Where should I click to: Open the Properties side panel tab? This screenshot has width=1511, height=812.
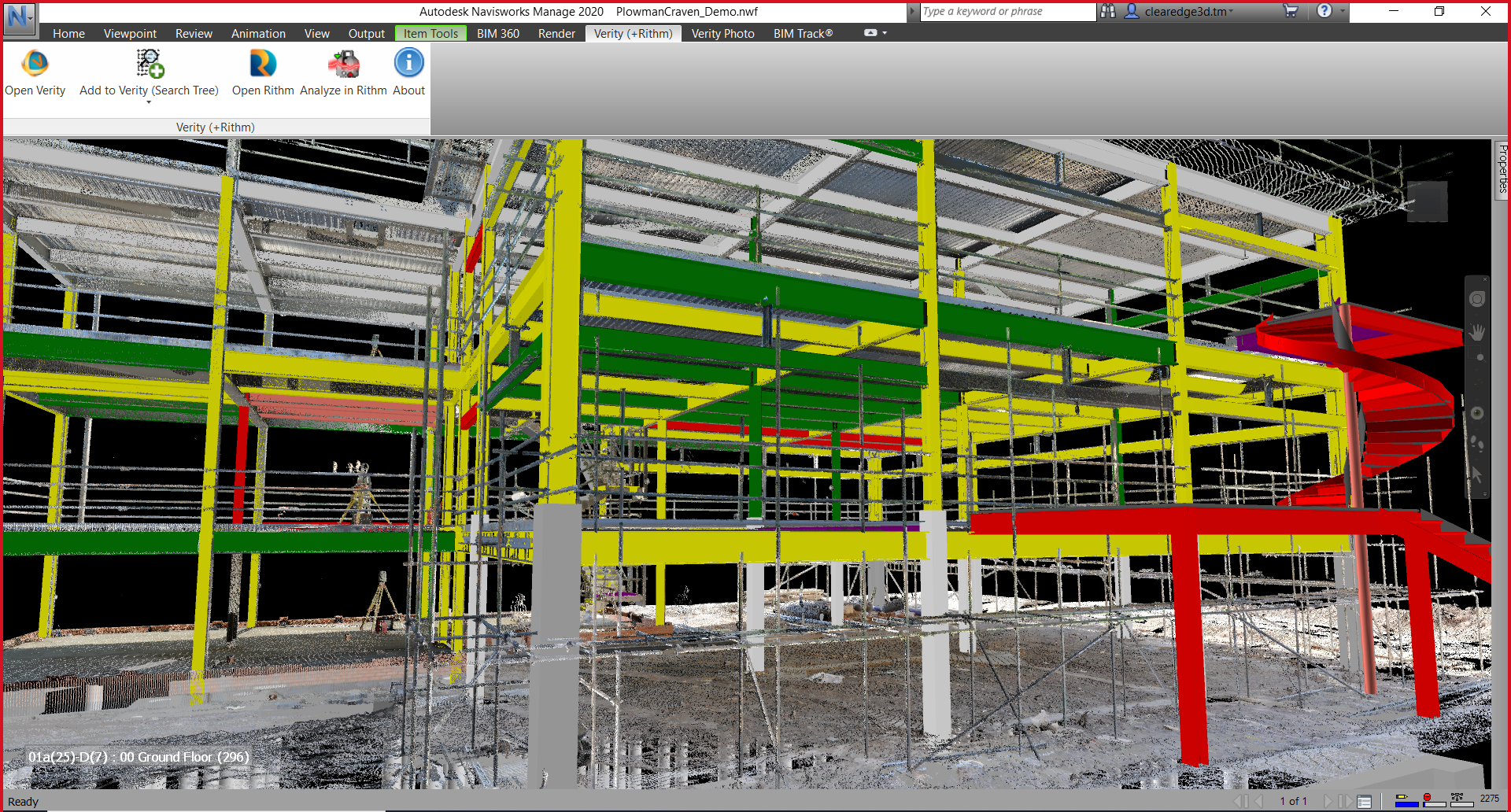coord(1502,169)
